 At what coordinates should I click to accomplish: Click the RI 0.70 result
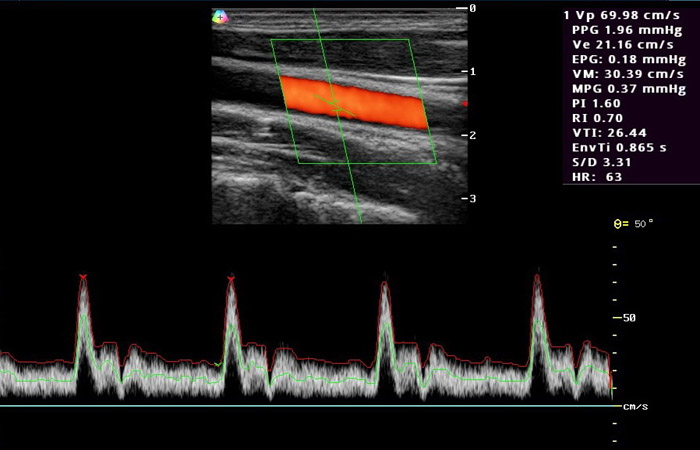pos(599,117)
